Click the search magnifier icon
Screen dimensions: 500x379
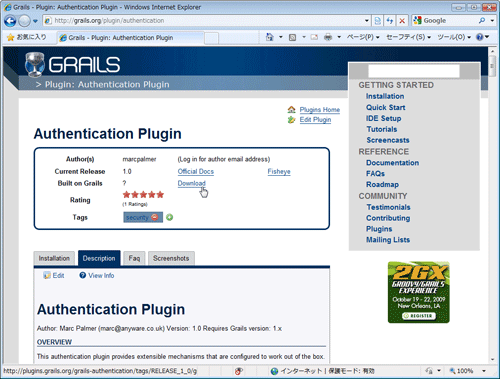[x=482, y=21]
